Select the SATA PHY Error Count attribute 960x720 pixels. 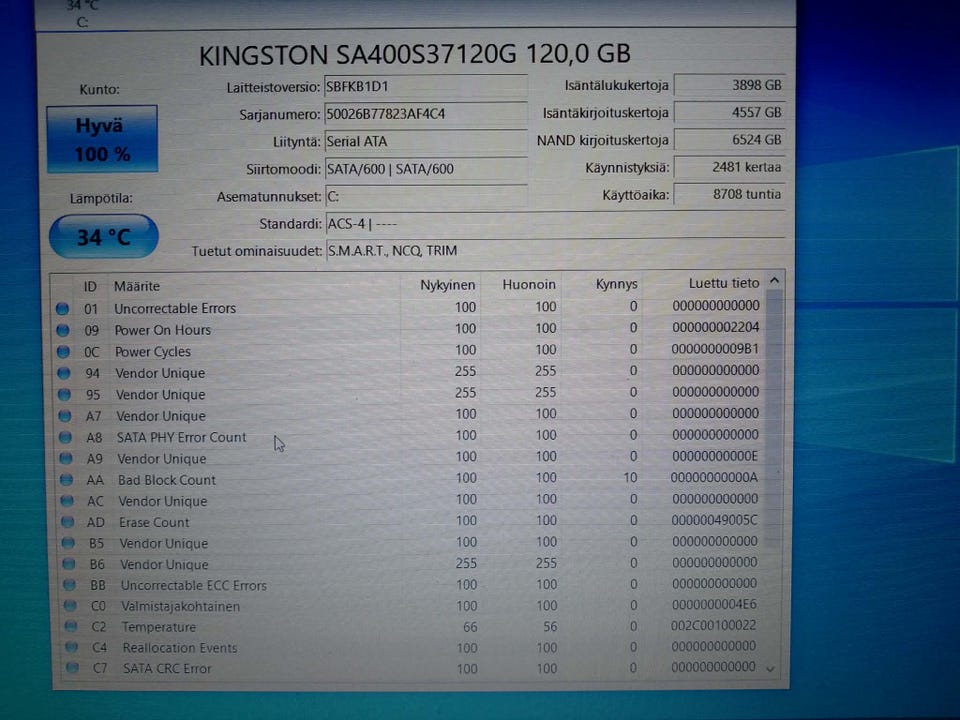(181, 437)
